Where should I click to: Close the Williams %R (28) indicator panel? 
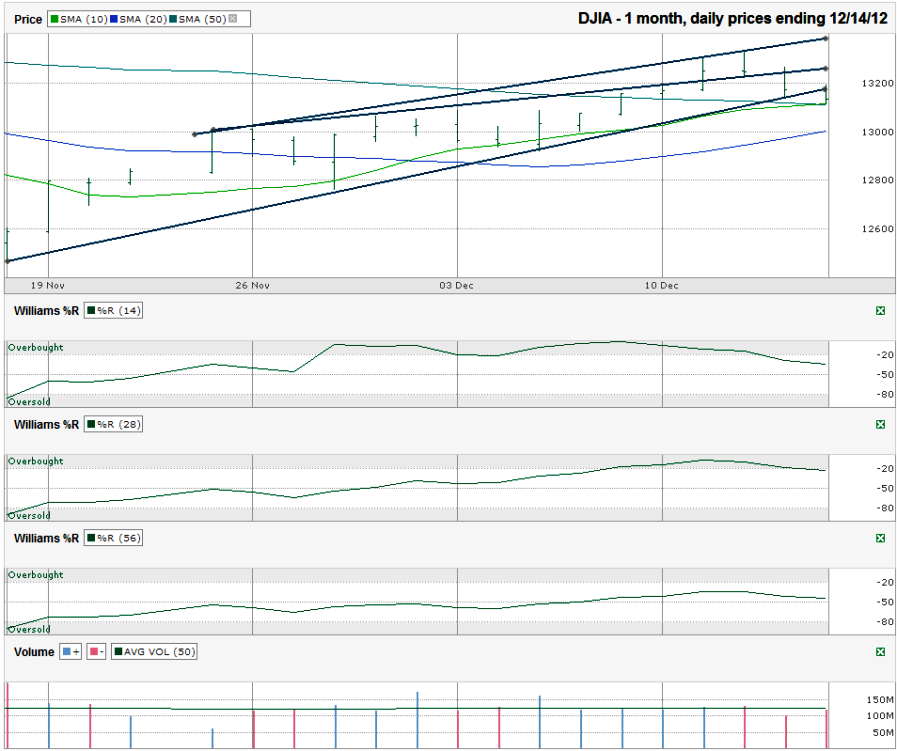[x=880, y=424]
